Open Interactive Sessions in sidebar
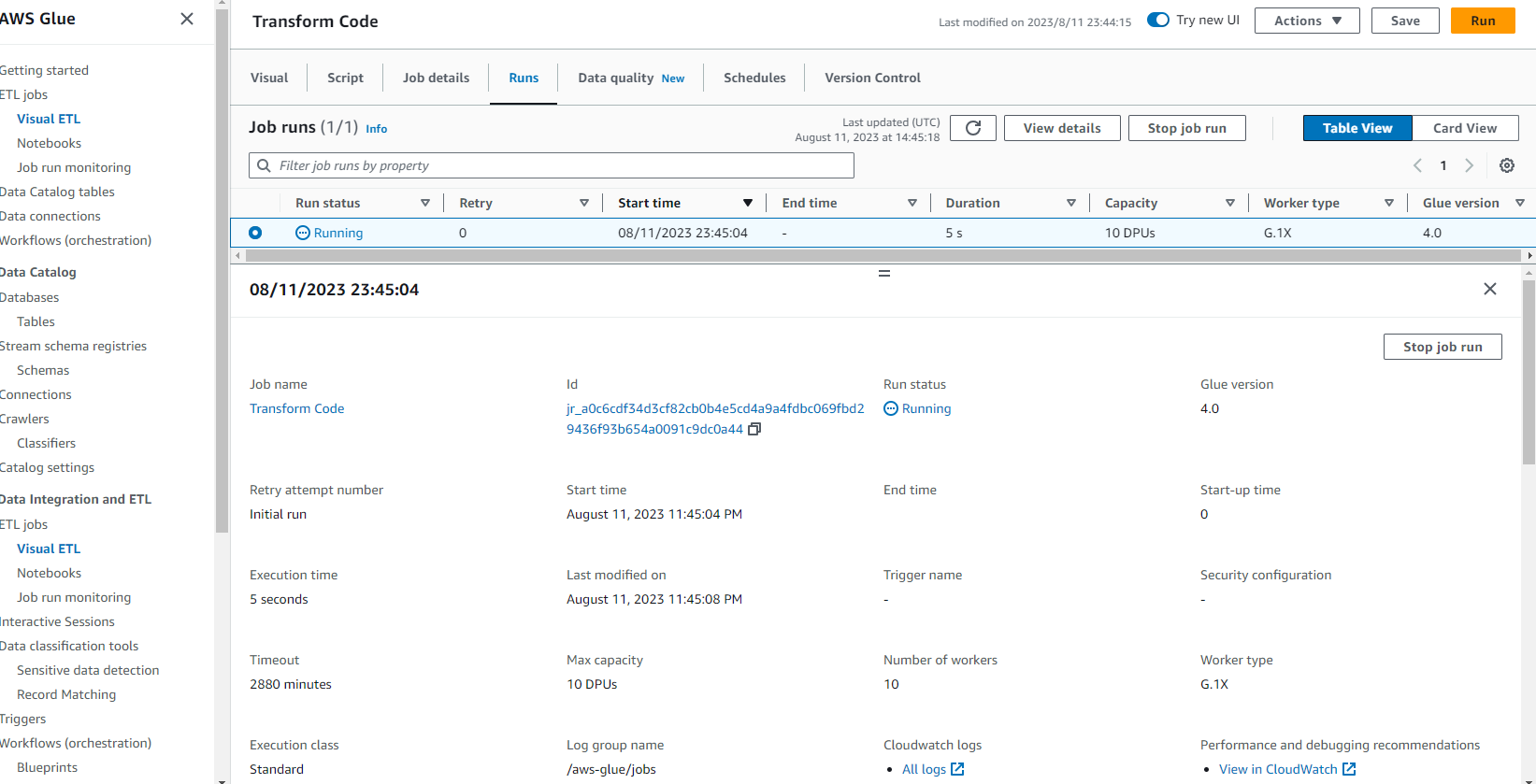 pos(57,621)
